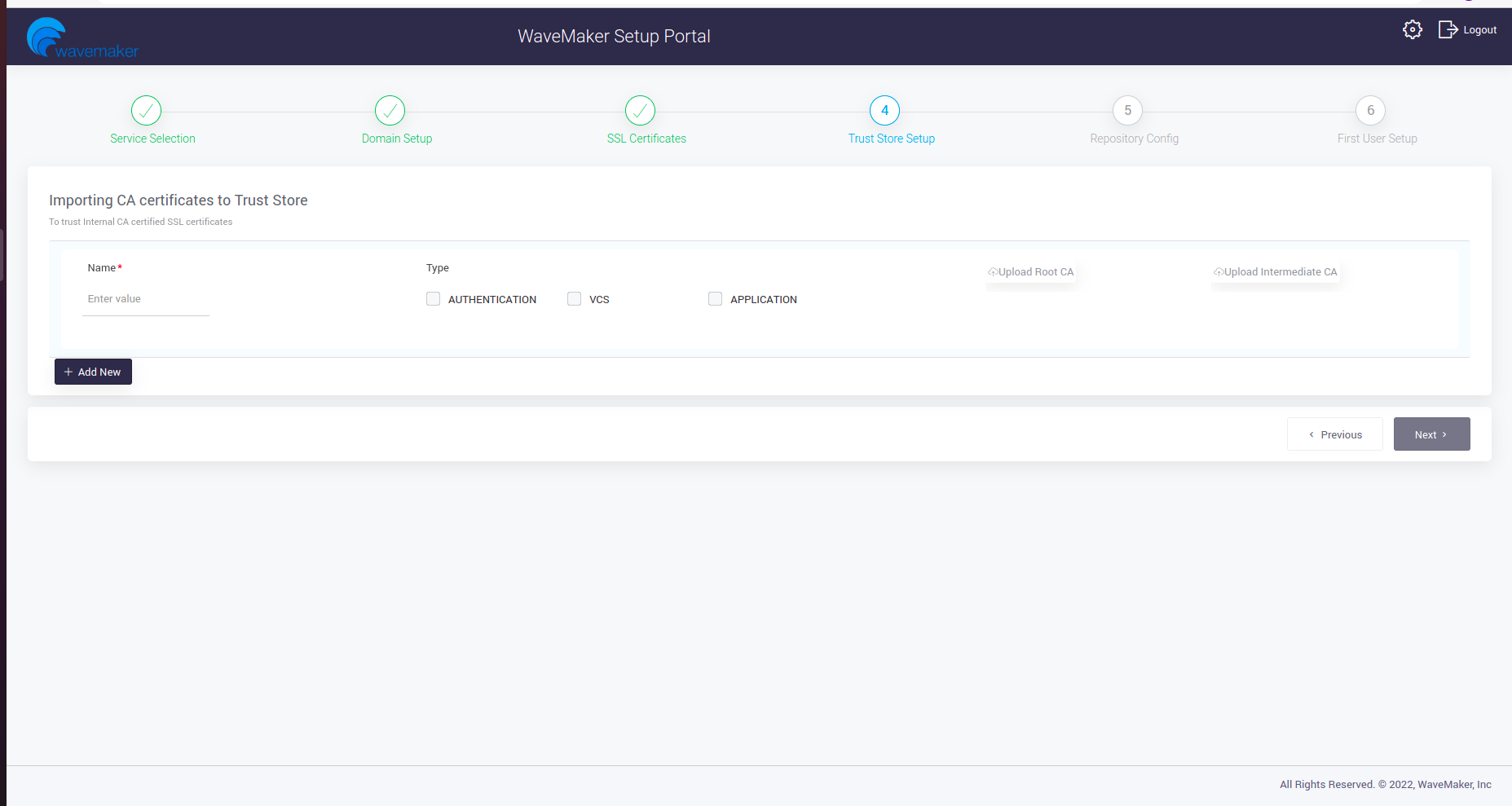Select step 4 Trust Store Setup circle
This screenshot has width=1512, height=806.
pyautogui.click(x=884, y=111)
